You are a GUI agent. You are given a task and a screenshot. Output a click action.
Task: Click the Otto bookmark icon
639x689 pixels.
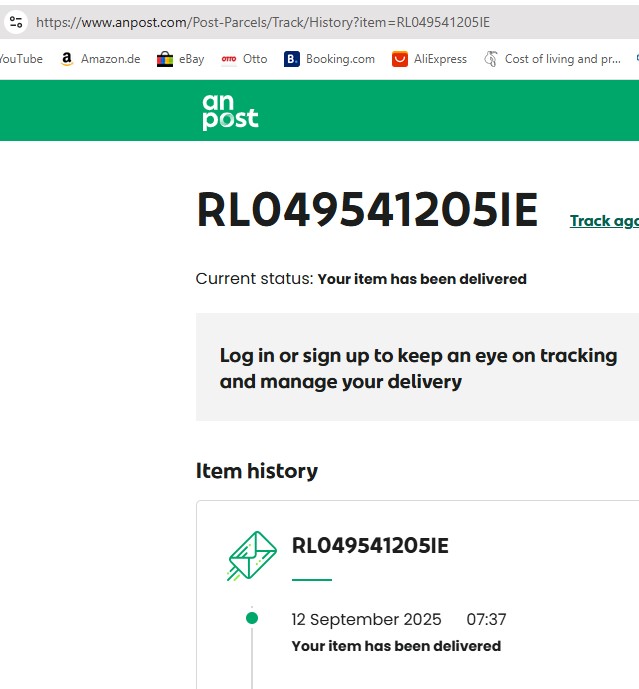[229, 59]
